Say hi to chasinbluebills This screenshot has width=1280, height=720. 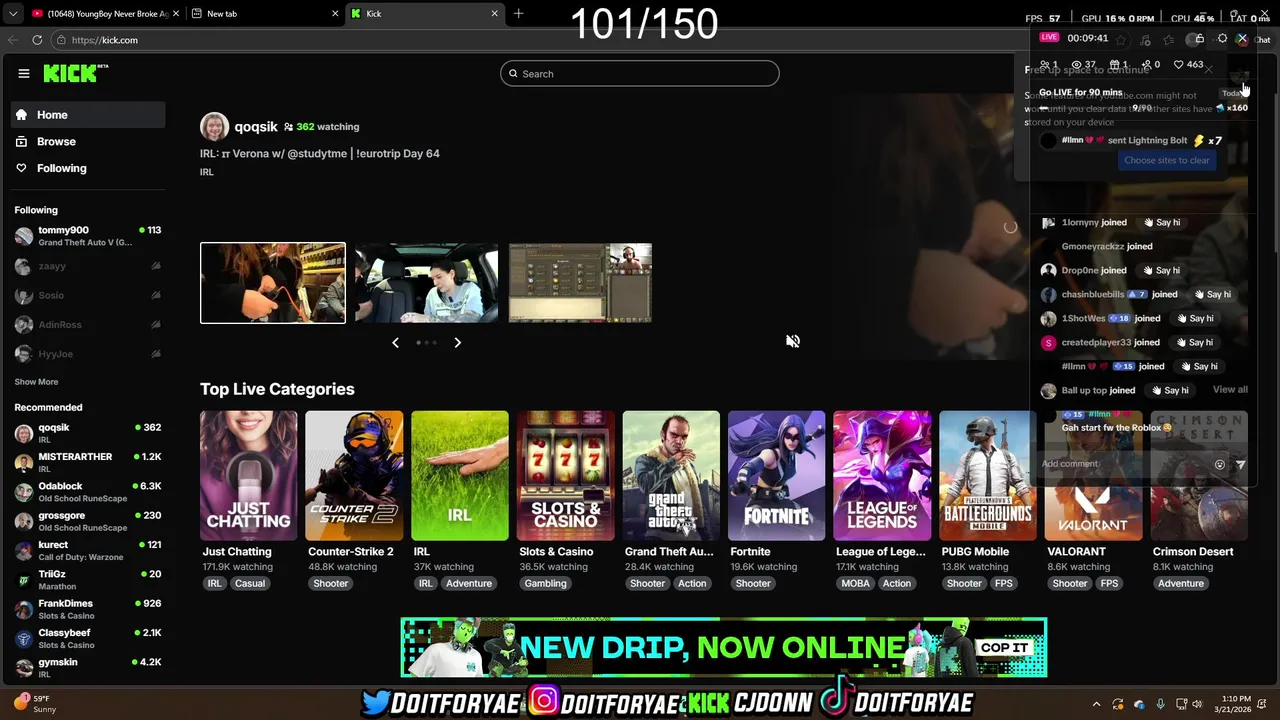coord(1211,294)
